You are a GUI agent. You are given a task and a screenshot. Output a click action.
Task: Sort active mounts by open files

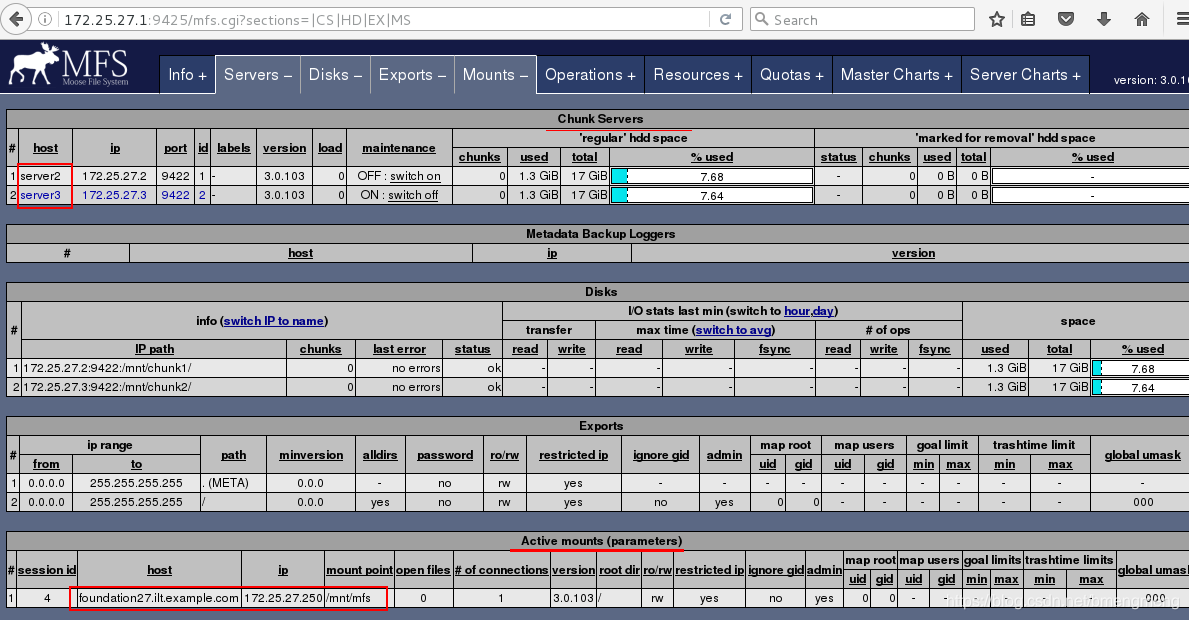click(423, 570)
